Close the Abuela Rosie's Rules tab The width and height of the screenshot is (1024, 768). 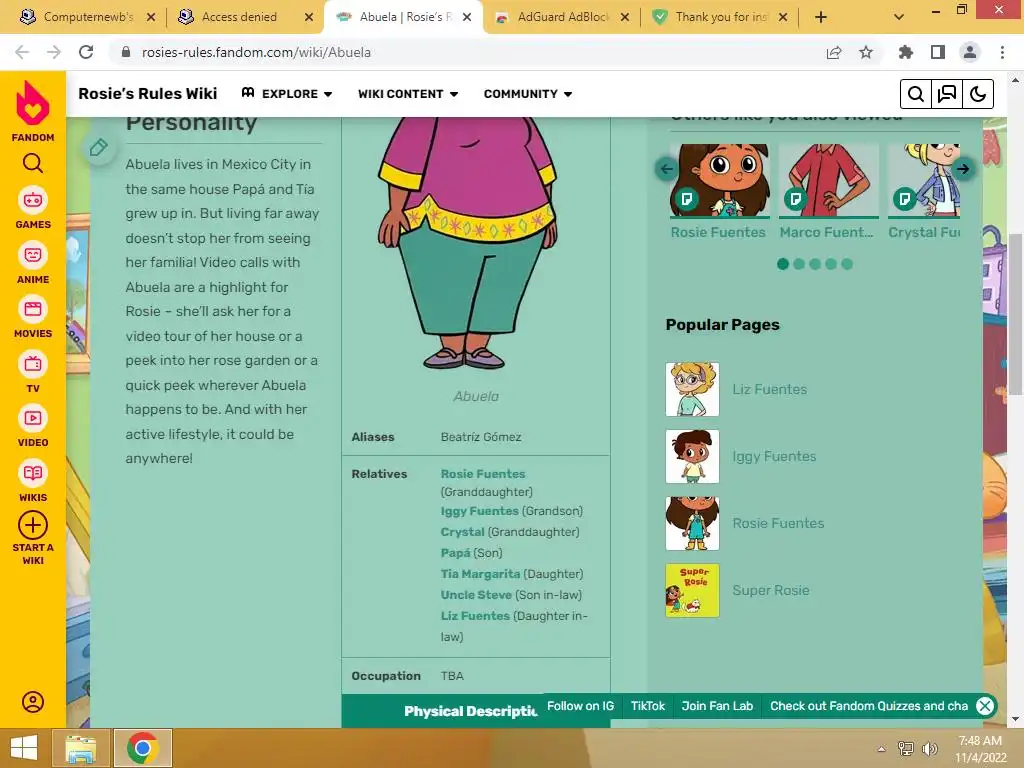[x=467, y=17]
